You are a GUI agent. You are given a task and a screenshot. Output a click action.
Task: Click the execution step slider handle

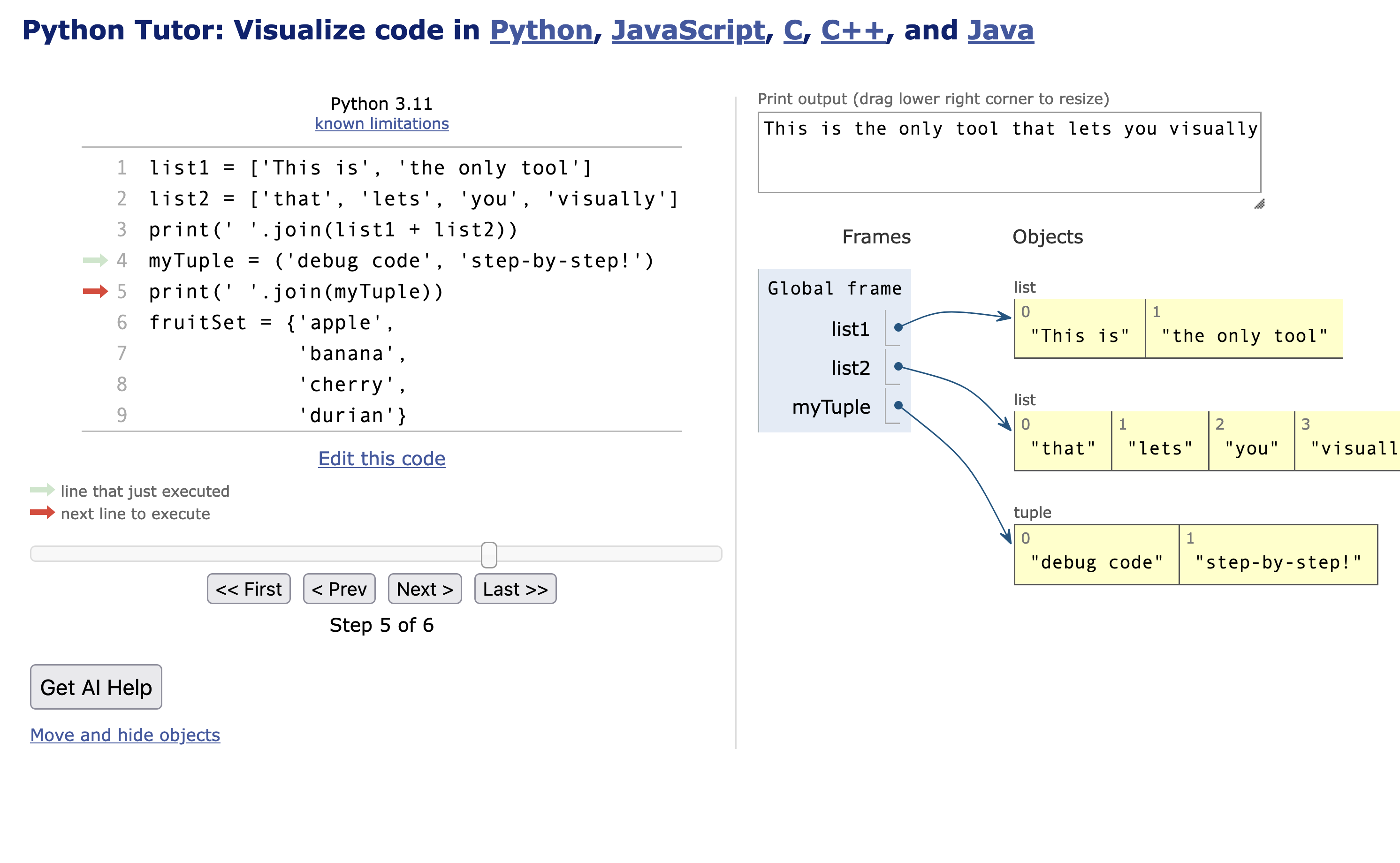488,553
